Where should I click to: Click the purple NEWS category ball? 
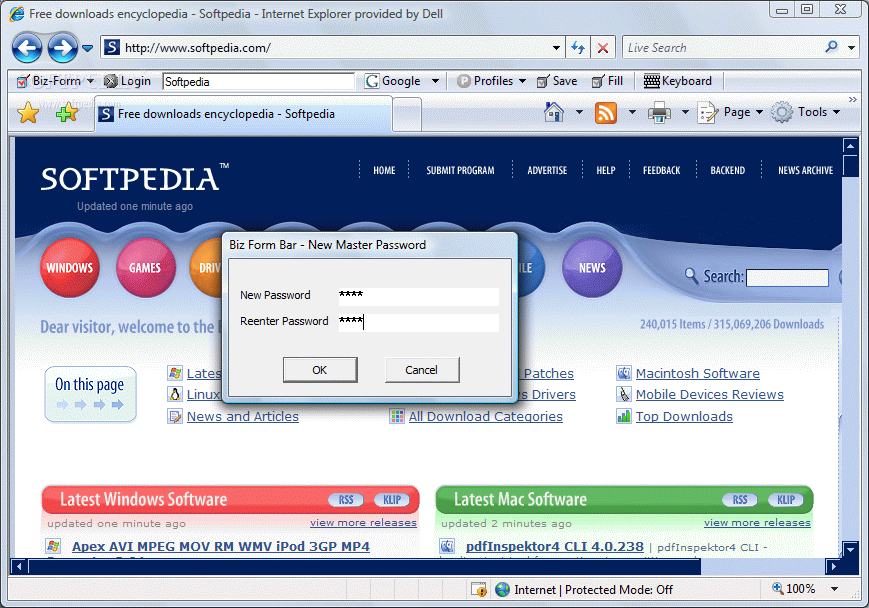pyautogui.click(x=592, y=268)
